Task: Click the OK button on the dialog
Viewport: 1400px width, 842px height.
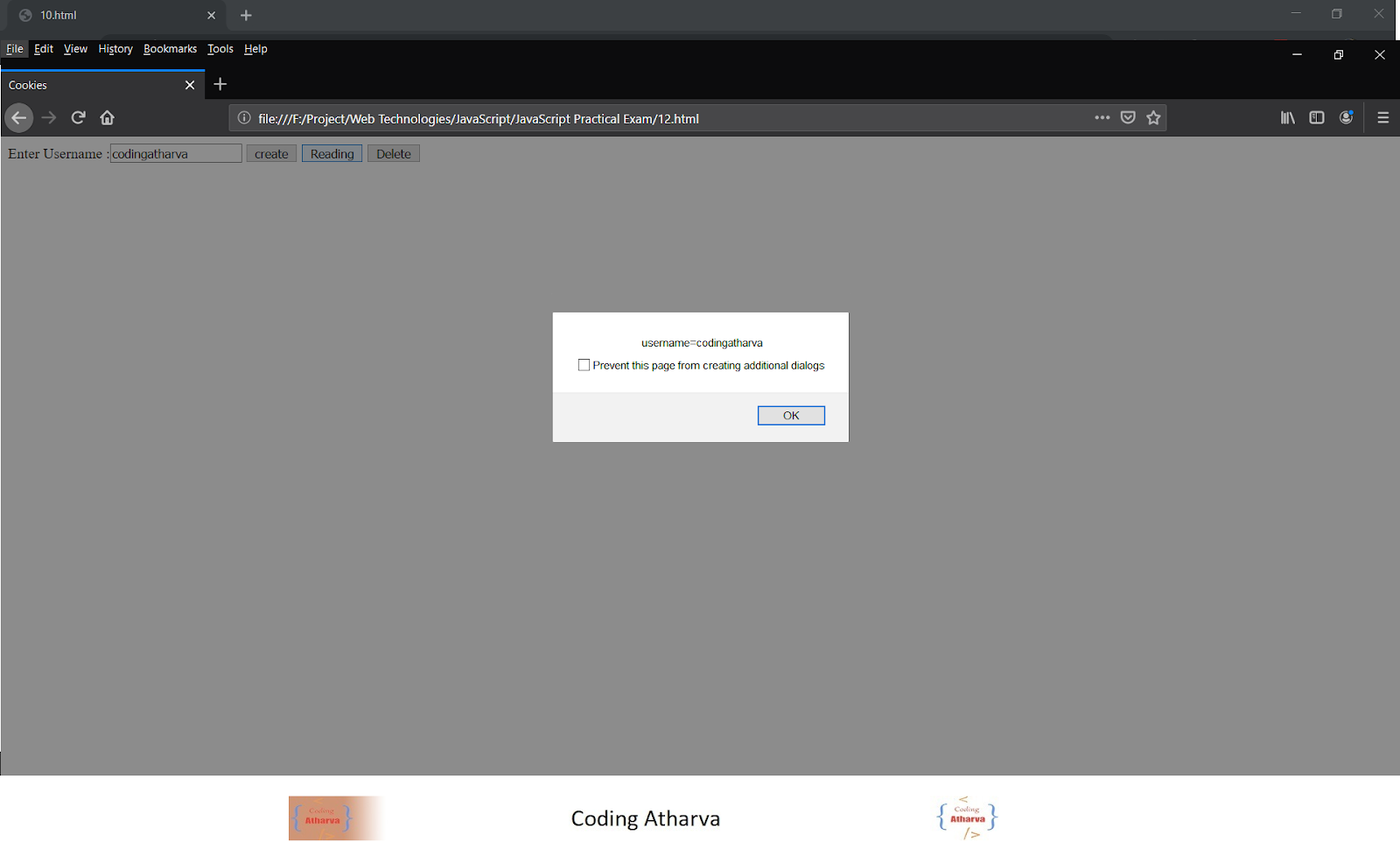Action: click(x=790, y=415)
